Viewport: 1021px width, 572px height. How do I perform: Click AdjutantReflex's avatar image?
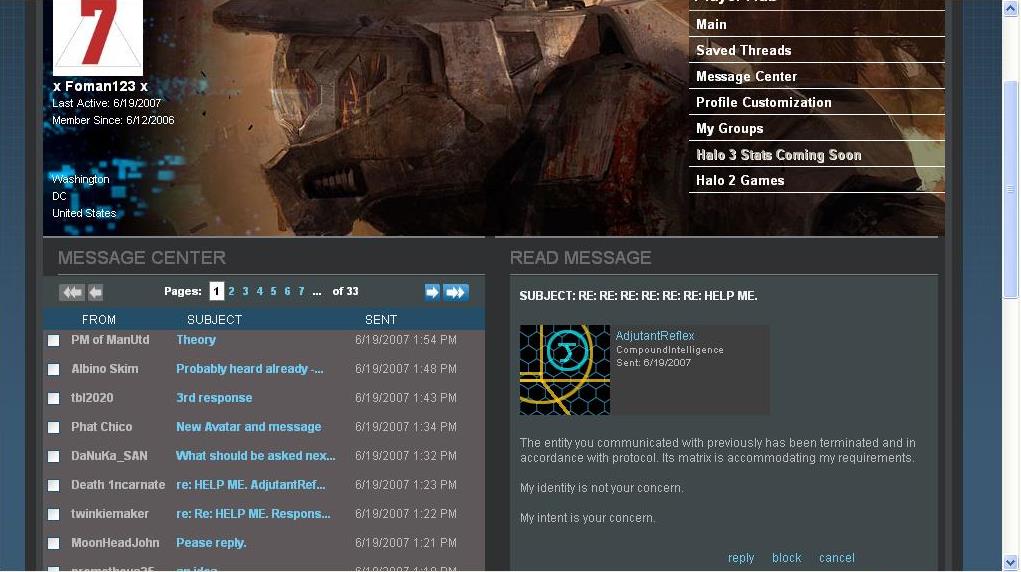(565, 369)
